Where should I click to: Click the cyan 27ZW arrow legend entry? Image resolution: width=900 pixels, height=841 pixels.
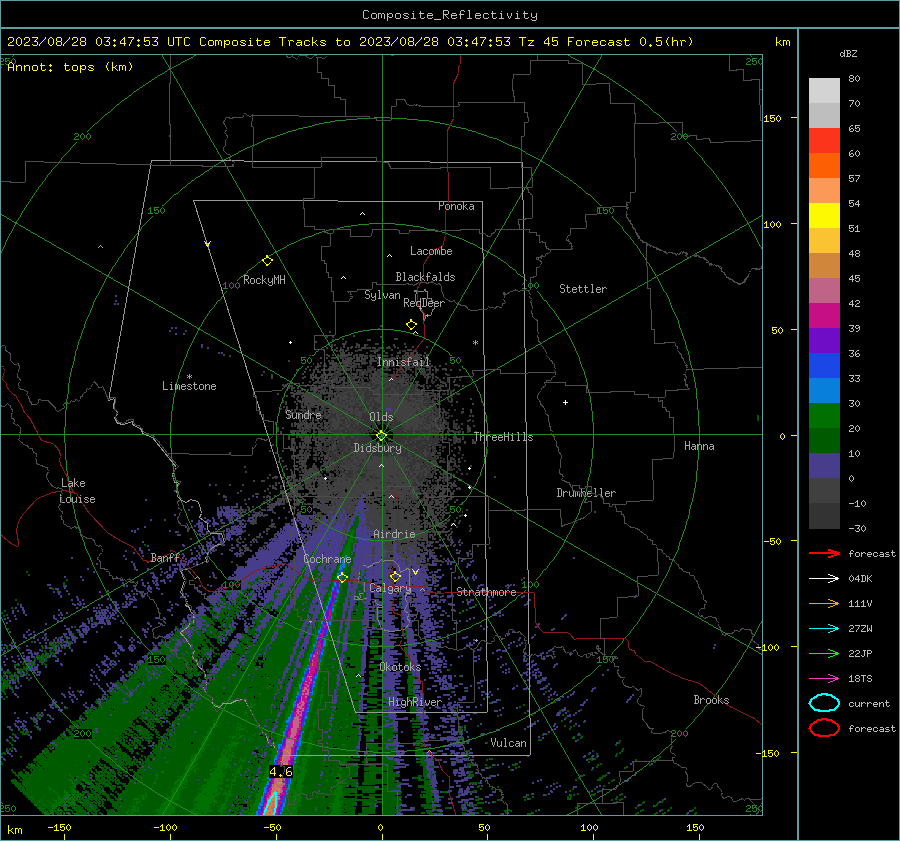[824, 629]
